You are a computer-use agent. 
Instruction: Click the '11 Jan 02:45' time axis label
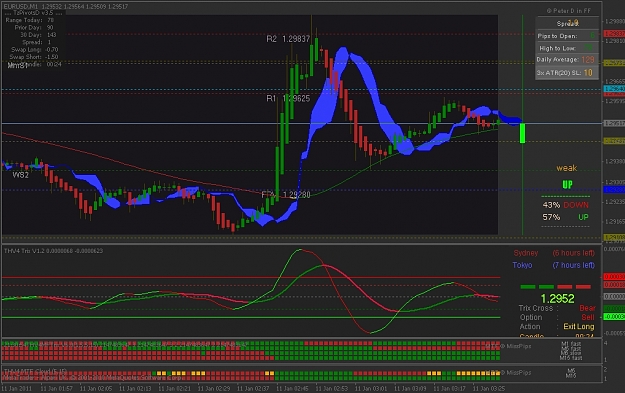pos(292,388)
